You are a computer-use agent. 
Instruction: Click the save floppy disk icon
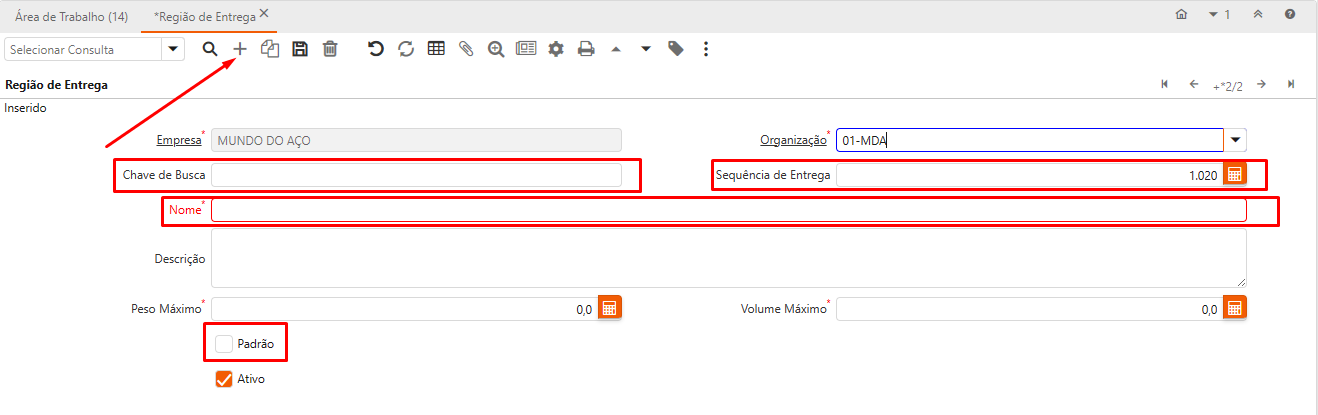click(300, 49)
